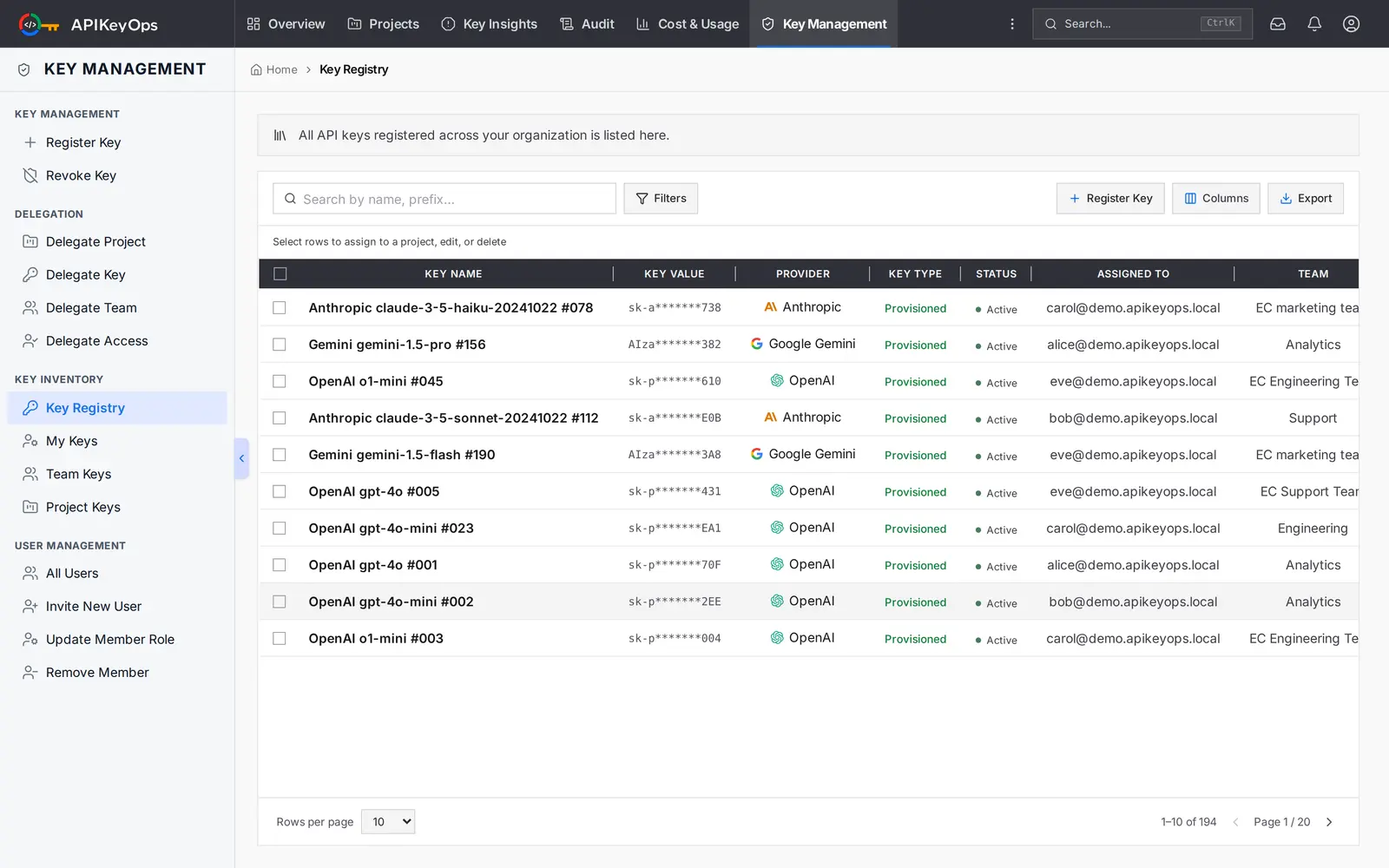This screenshot has height=868, width=1389.
Task: Click bob@demo.apikeyops.local on gpt-4o-mini #002 row
Action: point(1133,602)
